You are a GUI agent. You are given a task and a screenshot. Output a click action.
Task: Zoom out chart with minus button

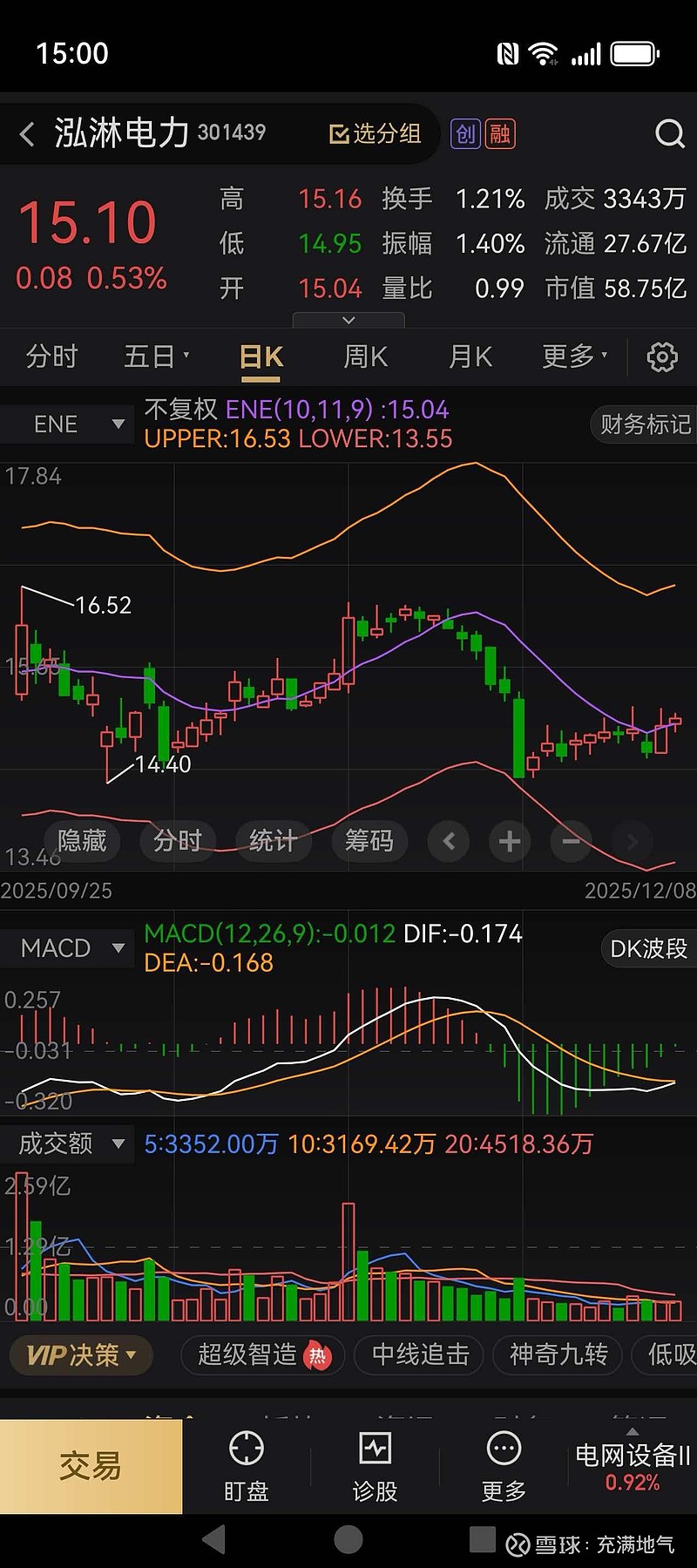click(x=571, y=841)
